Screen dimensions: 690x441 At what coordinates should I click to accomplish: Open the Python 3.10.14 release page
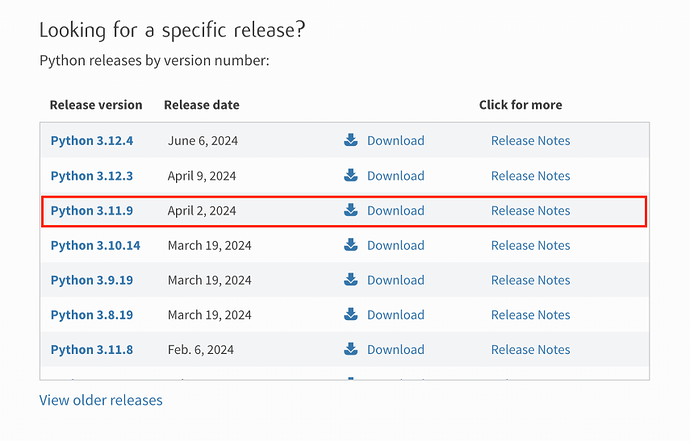95,246
